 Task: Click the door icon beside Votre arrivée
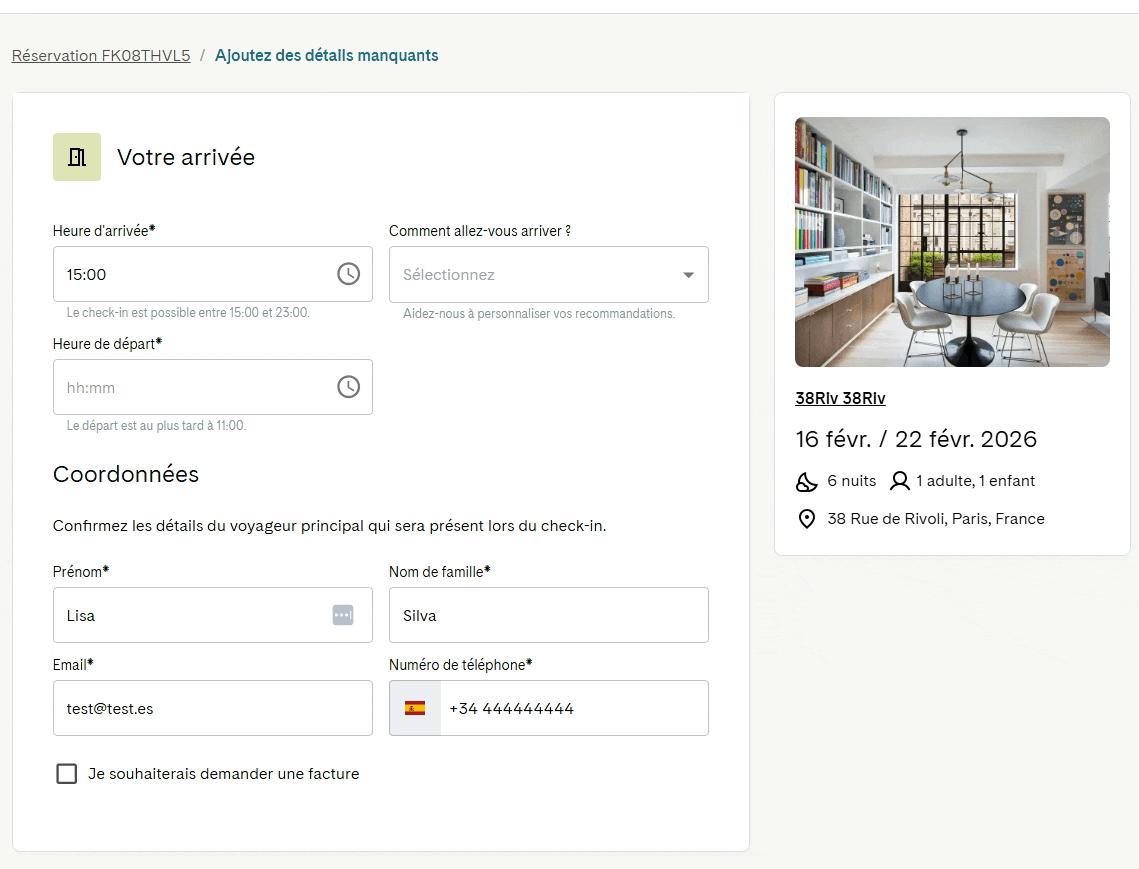pyautogui.click(x=77, y=157)
